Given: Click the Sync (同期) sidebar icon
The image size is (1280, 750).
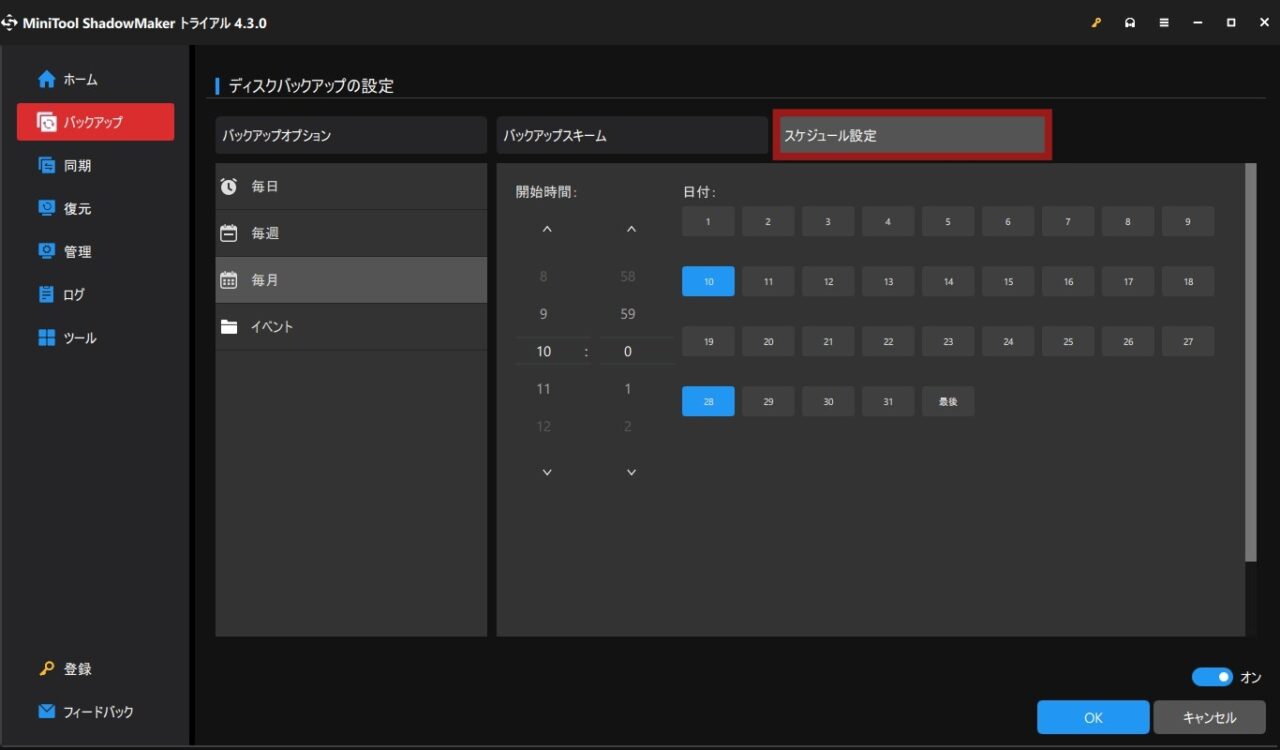Looking at the screenshot, I should pyautogui.click(x=46, y=165).
